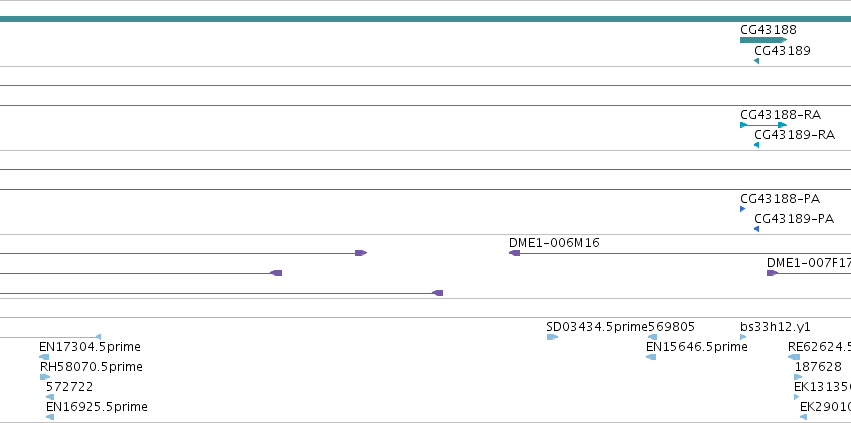Click the EN17304.5prime EST label
This screenshot has width=851, height=423.
(90, 347)
